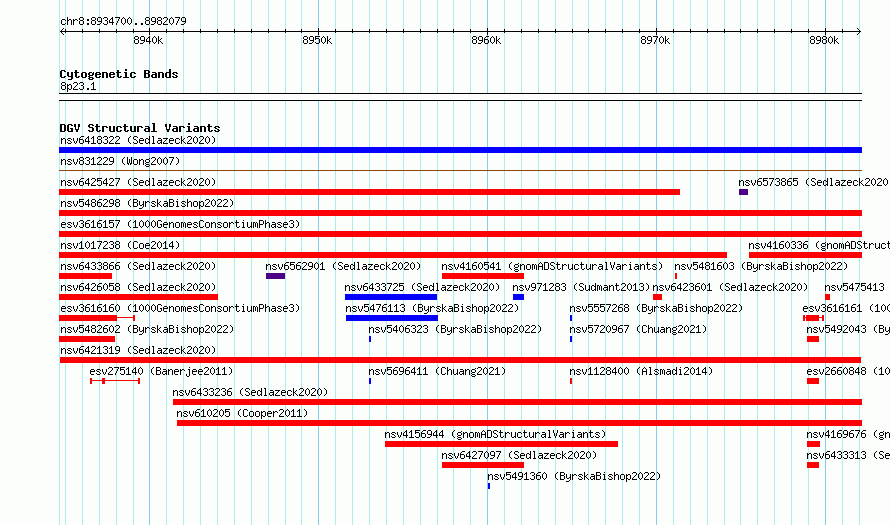Open nsv6562901 (Sedlazeck2020) label
This screenshot has width=890, height=525.
coord(343,266)
